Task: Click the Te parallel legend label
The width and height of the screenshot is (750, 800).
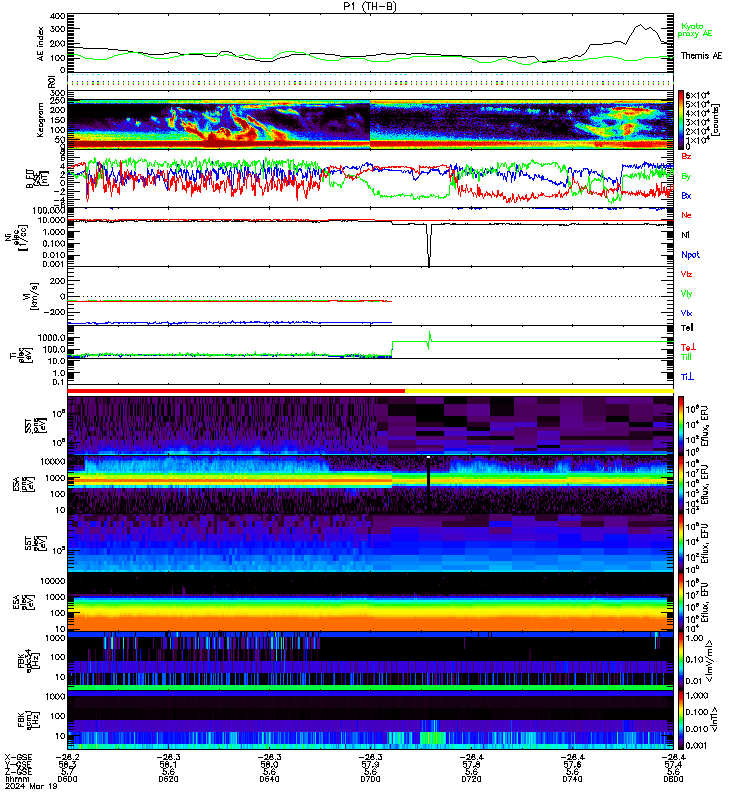Action: (x=687, y=328)
